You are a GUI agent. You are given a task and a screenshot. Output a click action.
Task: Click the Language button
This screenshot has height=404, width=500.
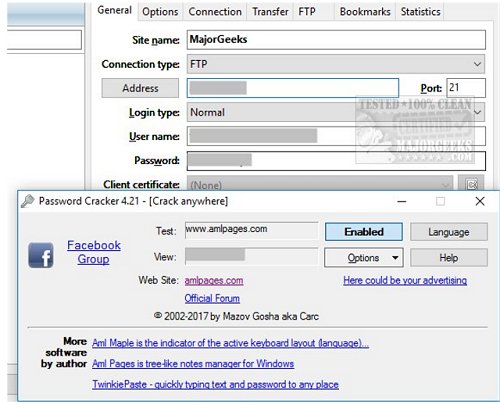tap(449, 232)
